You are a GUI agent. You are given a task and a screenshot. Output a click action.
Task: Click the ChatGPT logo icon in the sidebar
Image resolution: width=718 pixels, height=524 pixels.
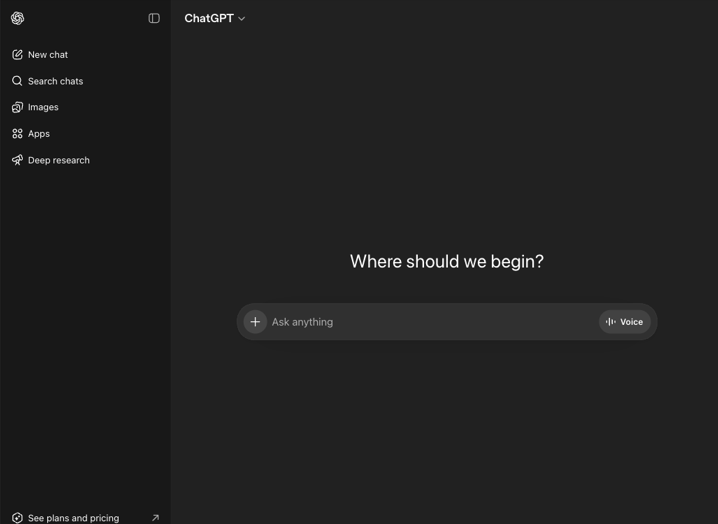point(17,18)
